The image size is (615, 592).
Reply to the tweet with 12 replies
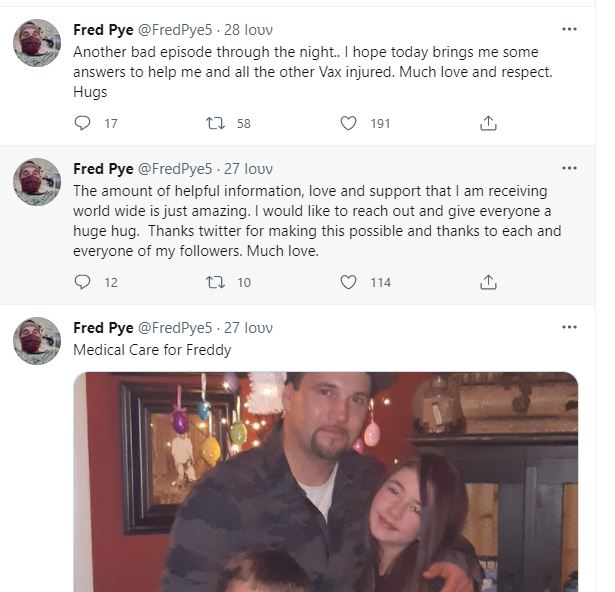tap(83, 282)
